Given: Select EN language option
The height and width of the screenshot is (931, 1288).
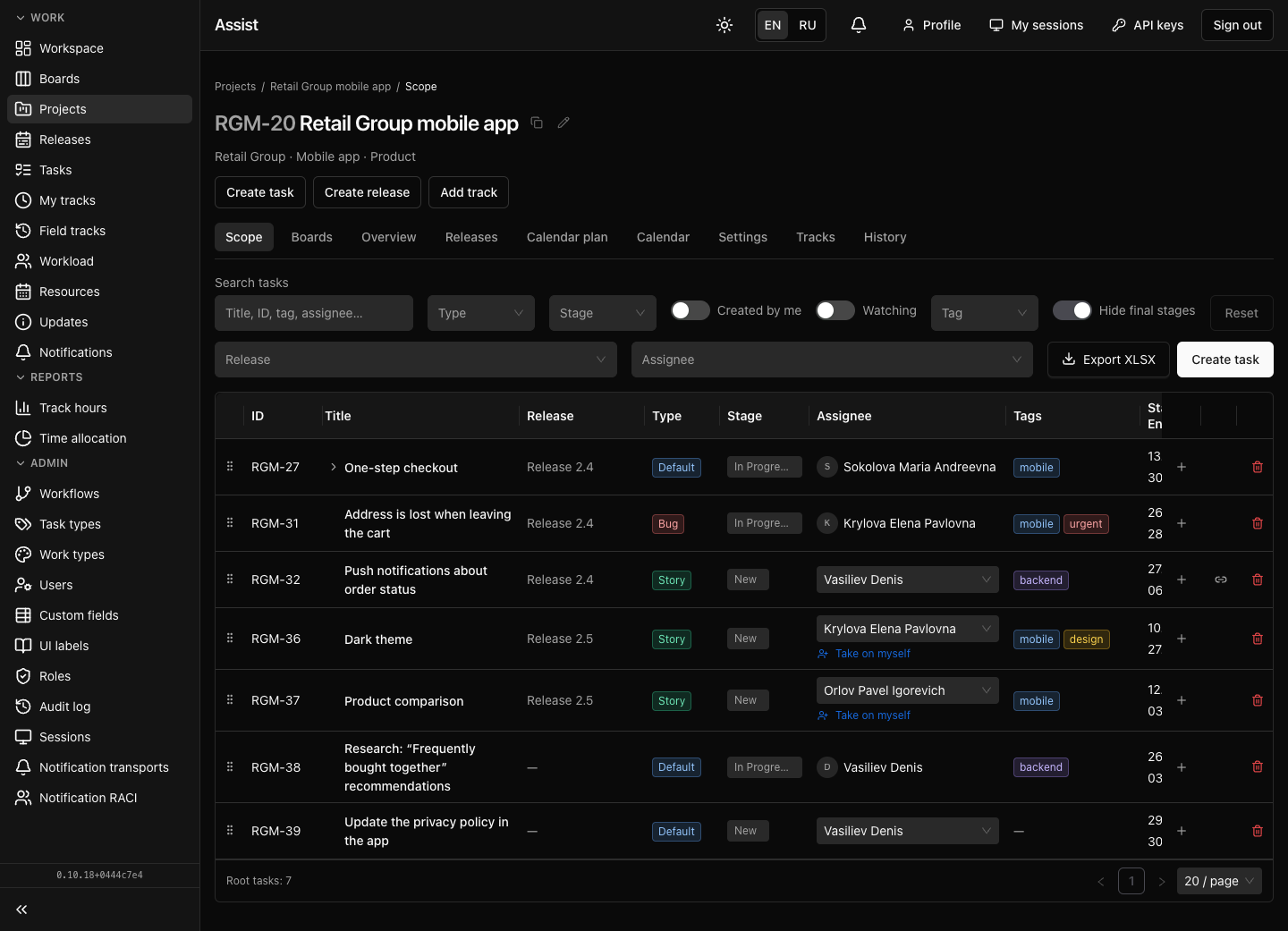Looking at the screenshot, I should coord(773,25).
